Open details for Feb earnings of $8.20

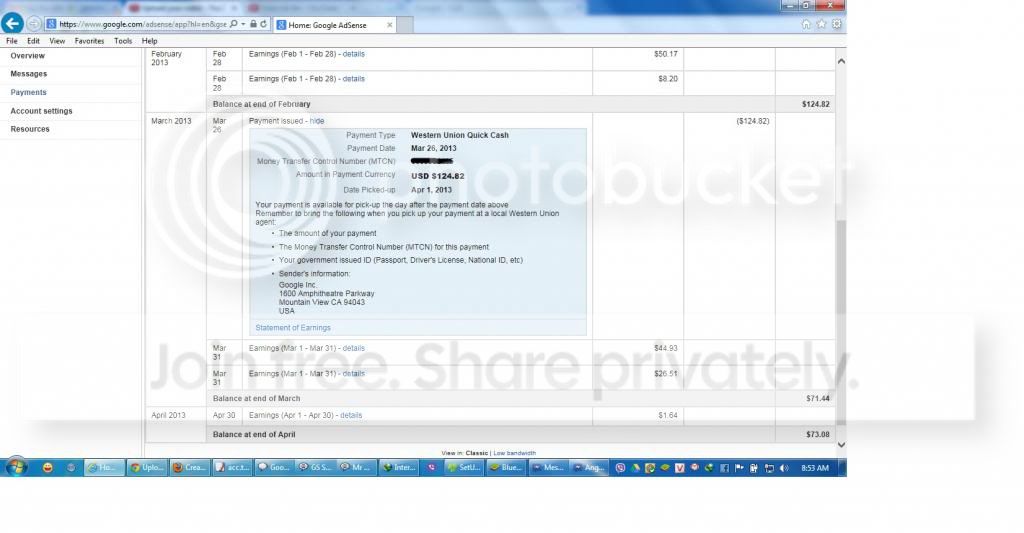click(353, 78)
